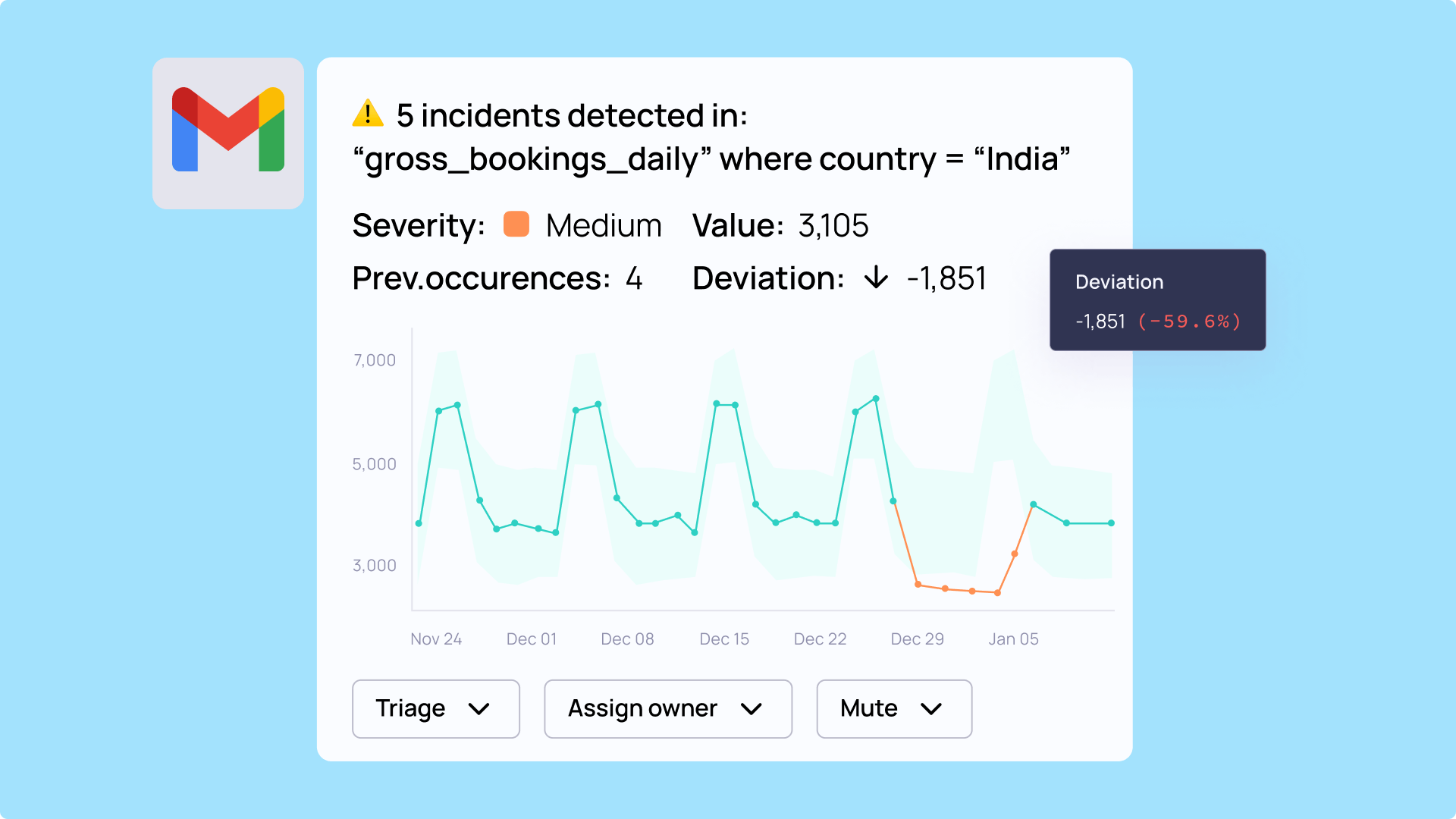The width and height of the screenshot is (1456, 819).
Task: Open the Triage dropdown
Action: 435,708
